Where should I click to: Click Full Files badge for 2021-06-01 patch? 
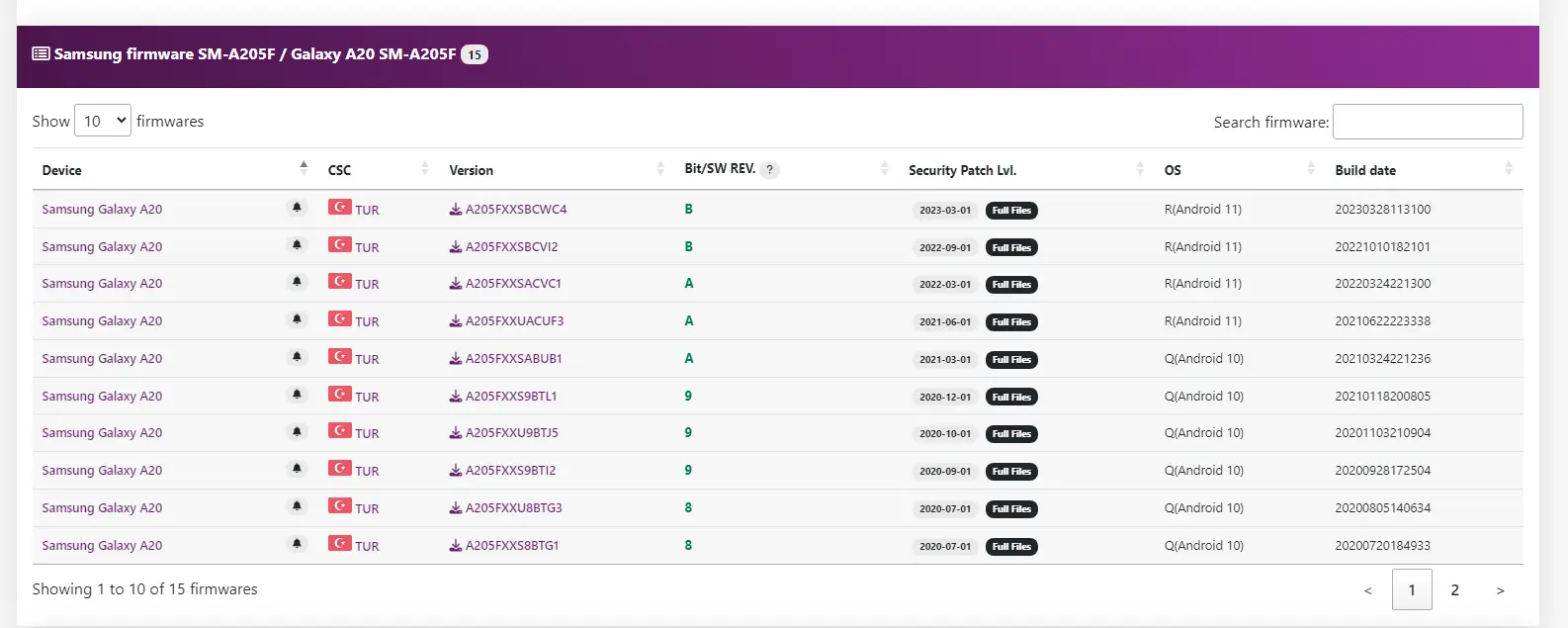[1011, 322]
